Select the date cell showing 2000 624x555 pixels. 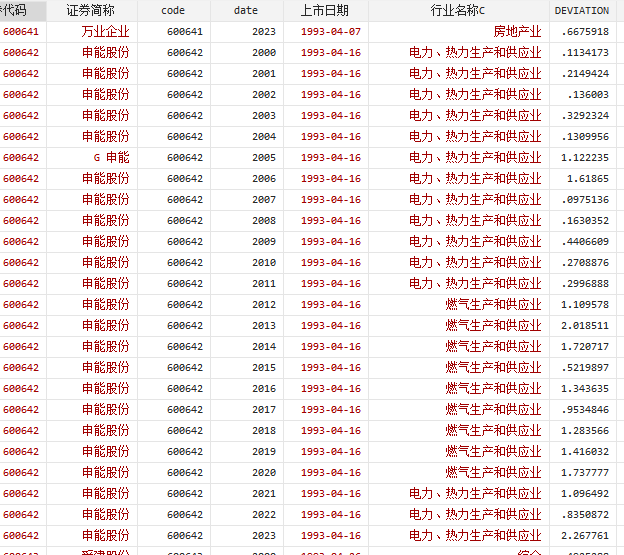(264, 53)
